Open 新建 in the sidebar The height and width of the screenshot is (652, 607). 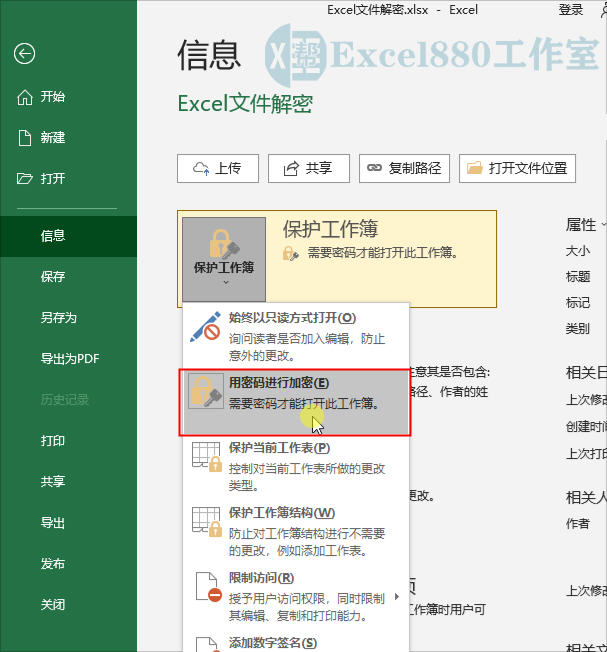[68, 138]
